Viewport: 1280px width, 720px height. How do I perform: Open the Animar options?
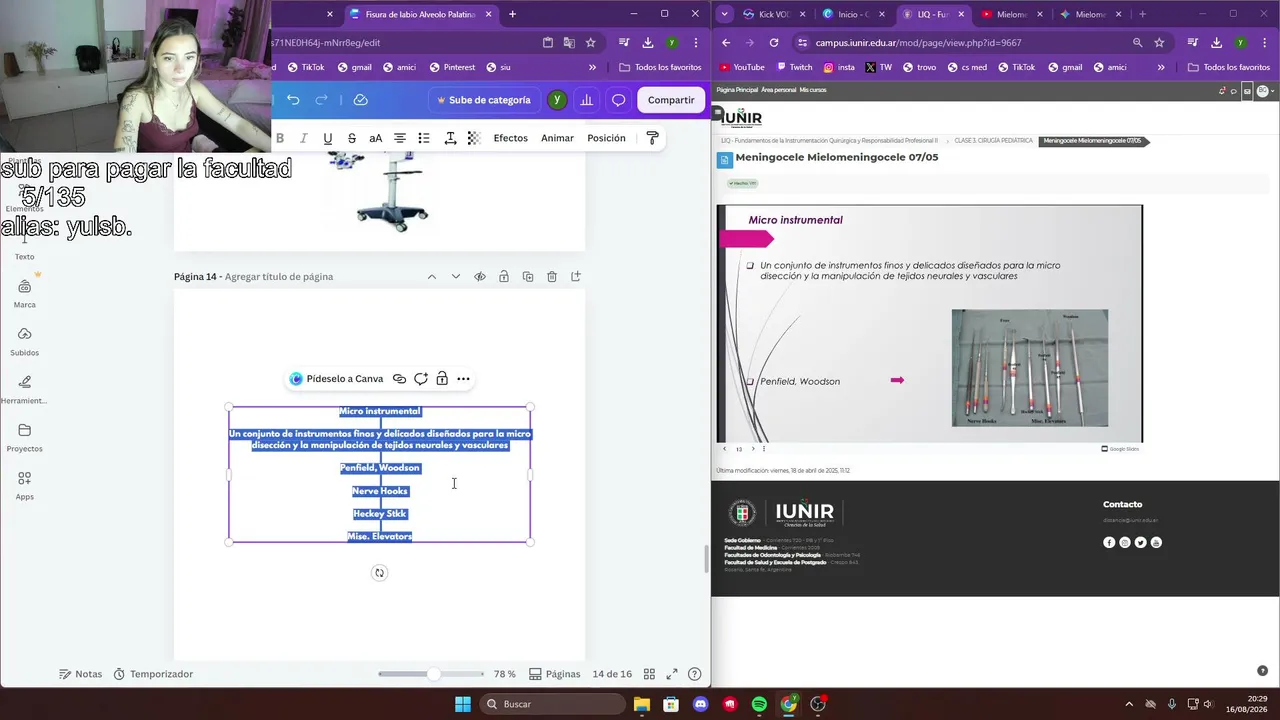pos(557,138)
